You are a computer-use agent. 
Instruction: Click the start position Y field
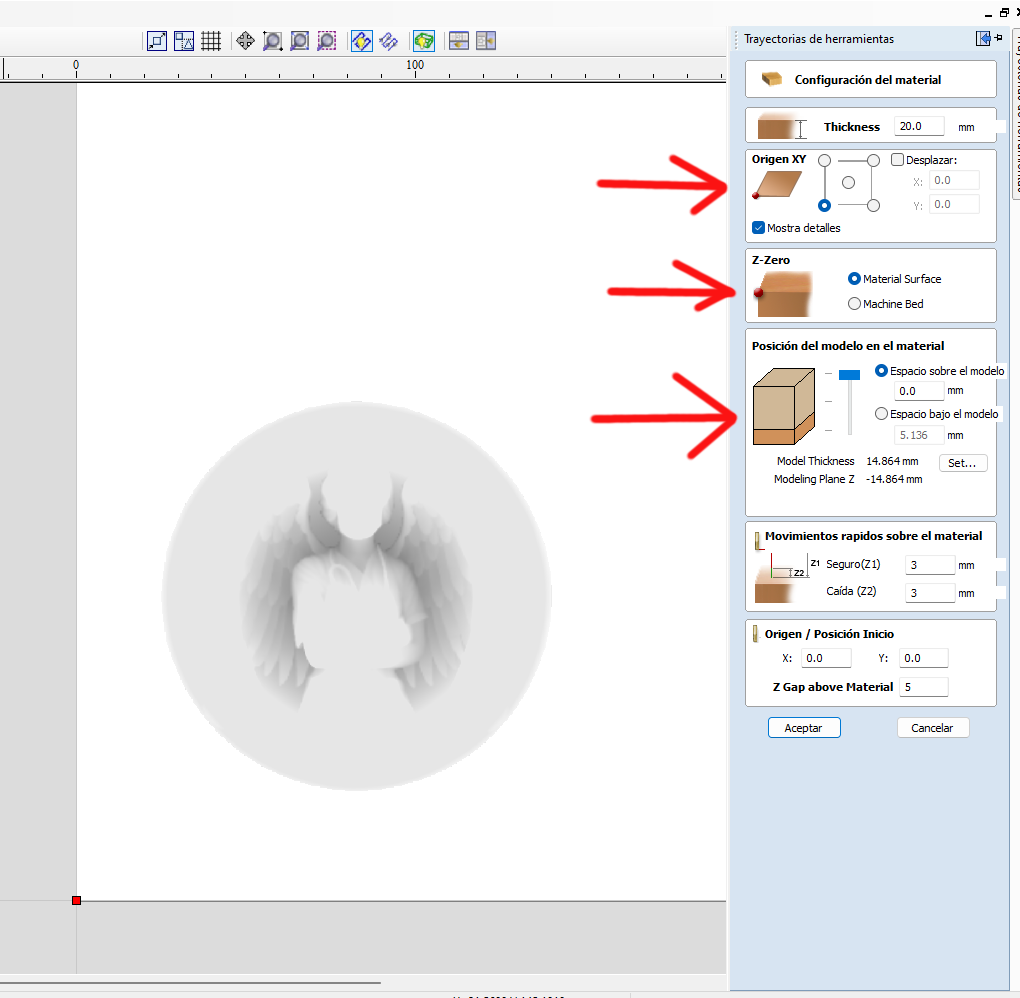(x=924, y=658)
